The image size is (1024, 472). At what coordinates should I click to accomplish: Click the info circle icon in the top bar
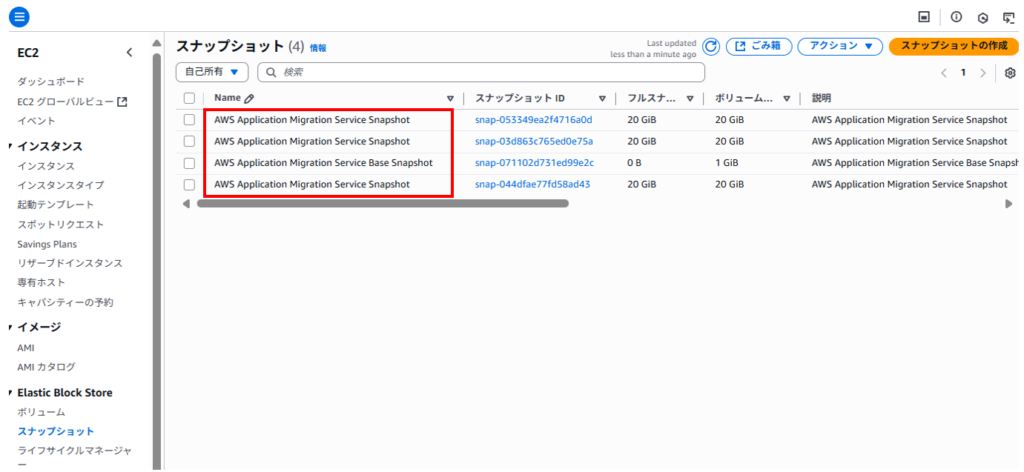tap(956, 17)
